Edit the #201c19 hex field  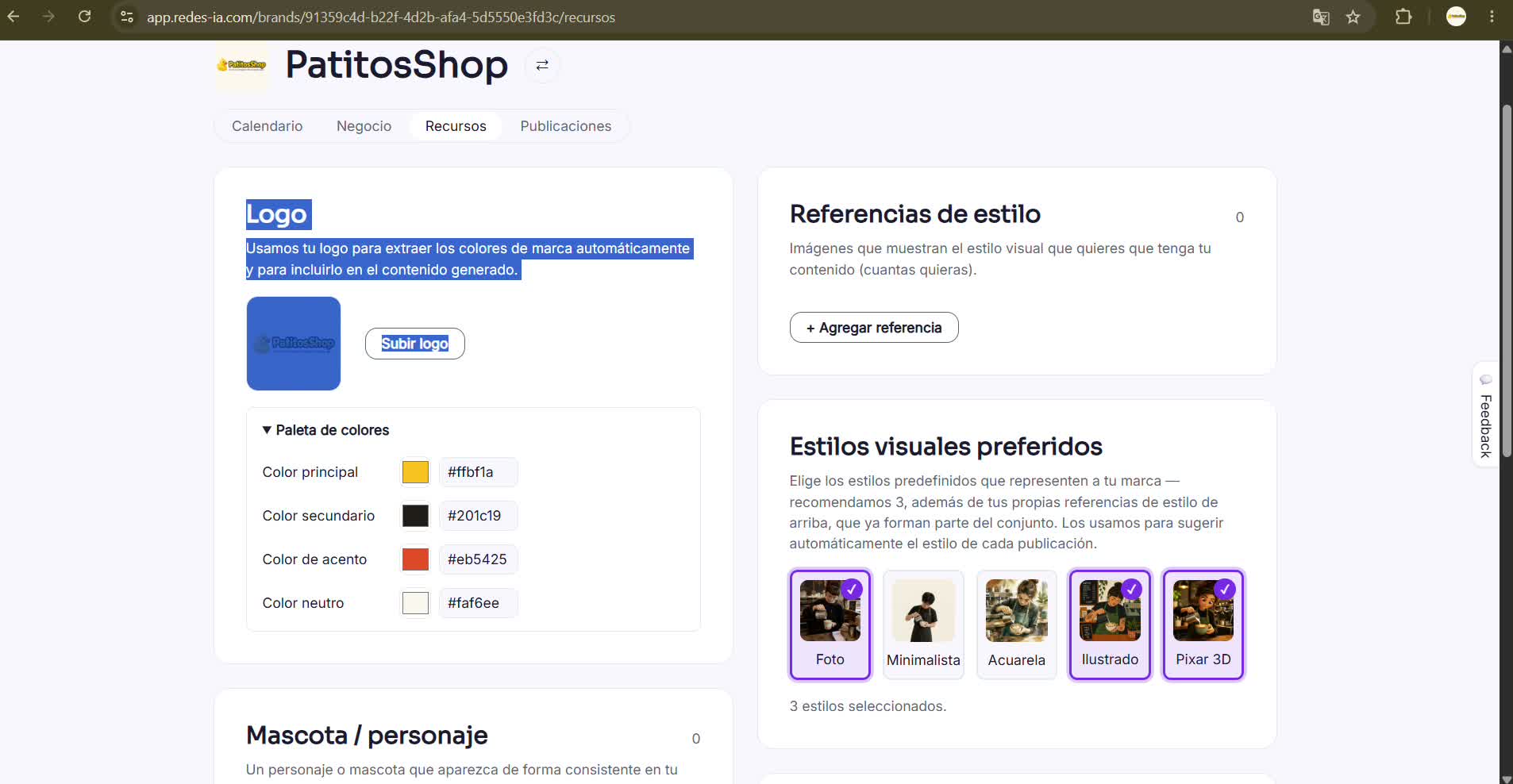click(479, 516)
